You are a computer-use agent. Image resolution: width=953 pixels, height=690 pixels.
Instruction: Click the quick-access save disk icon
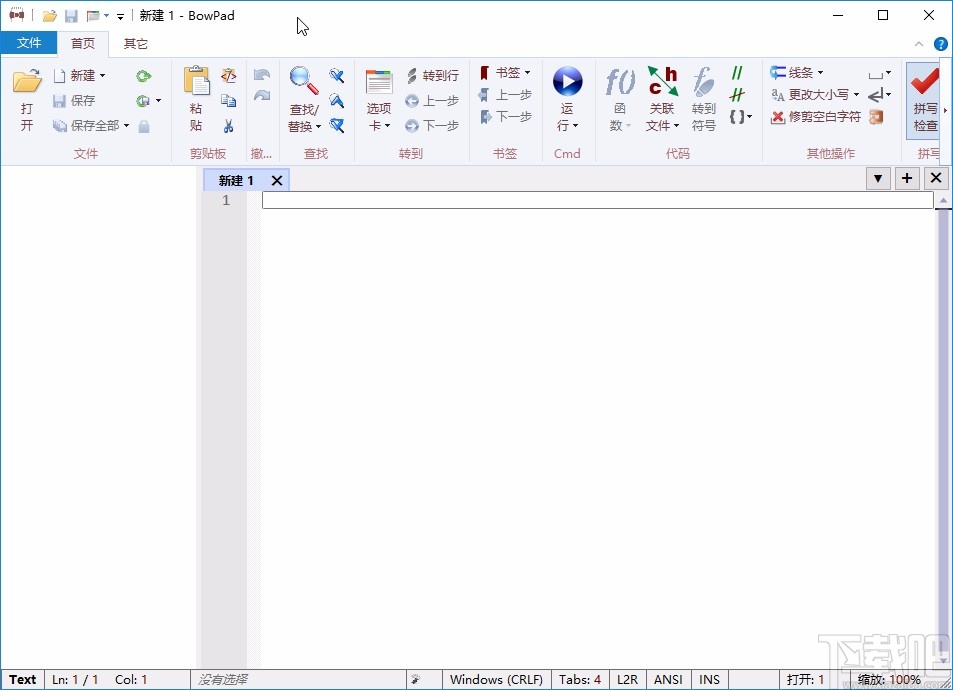tap(71, 16)
